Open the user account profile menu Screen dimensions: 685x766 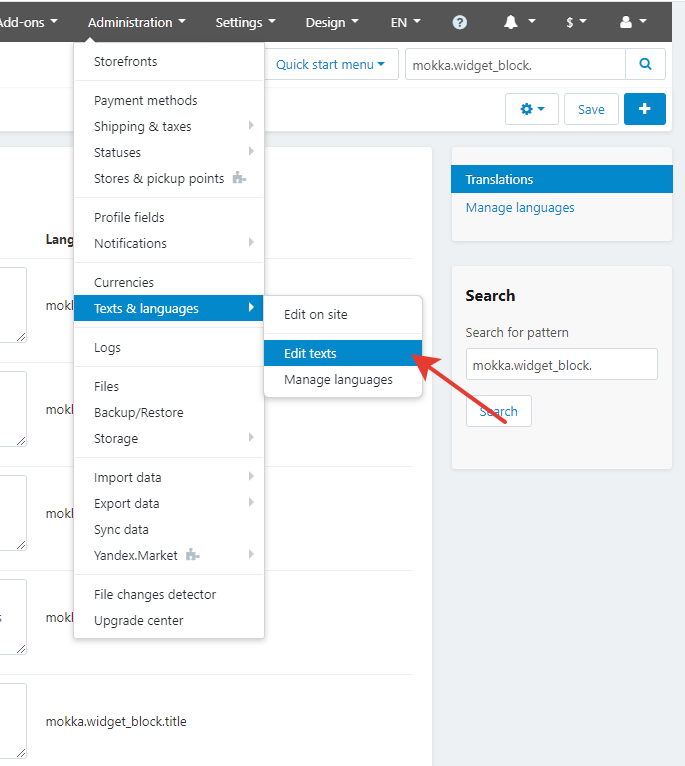[x=633, y=22]
